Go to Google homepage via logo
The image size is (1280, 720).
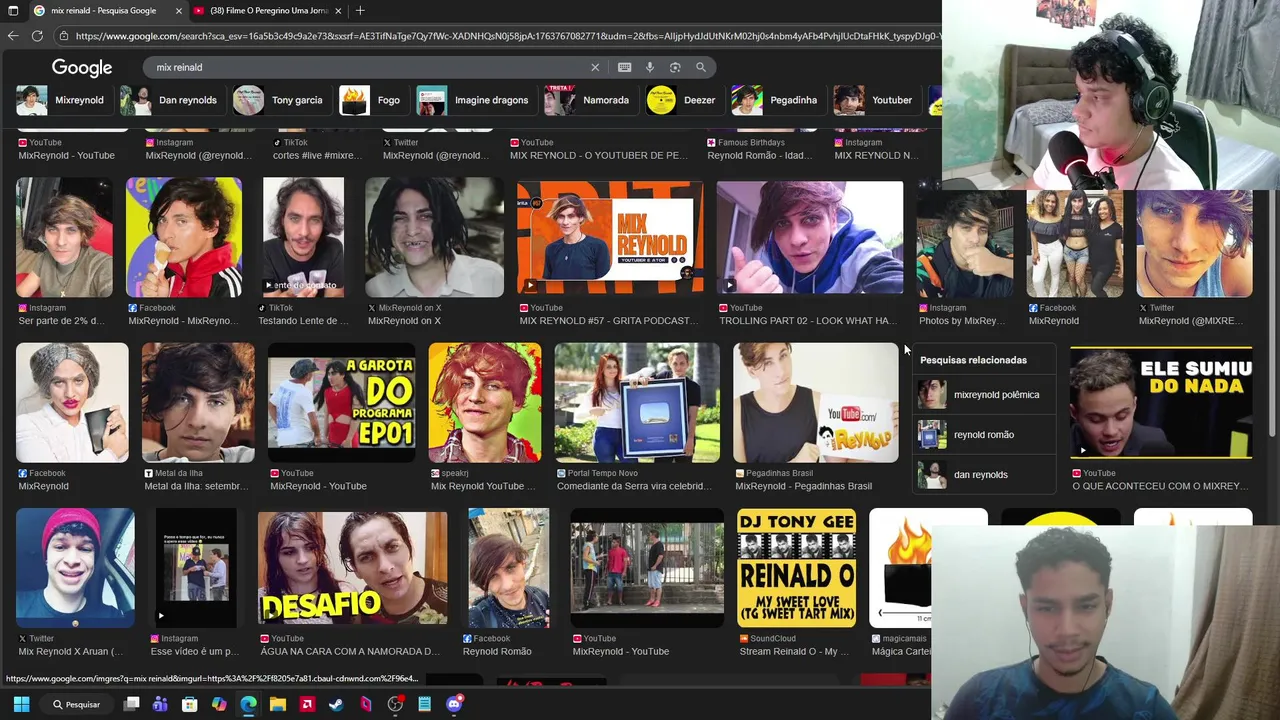coord(82,68)
